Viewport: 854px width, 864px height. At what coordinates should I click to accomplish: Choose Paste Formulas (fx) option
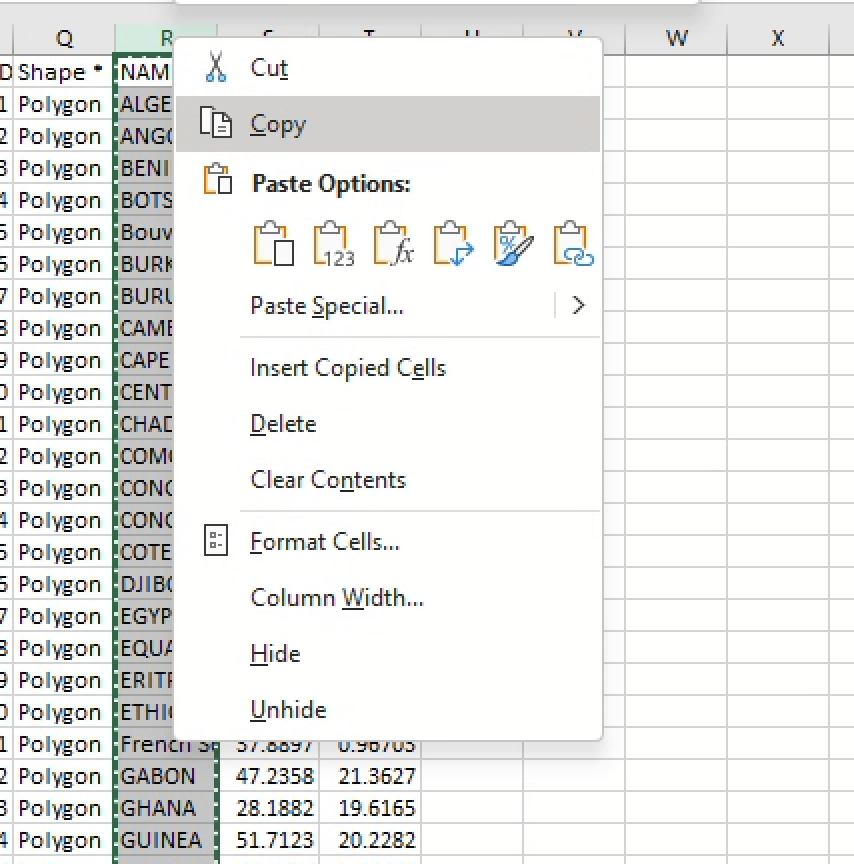[394, 244]
